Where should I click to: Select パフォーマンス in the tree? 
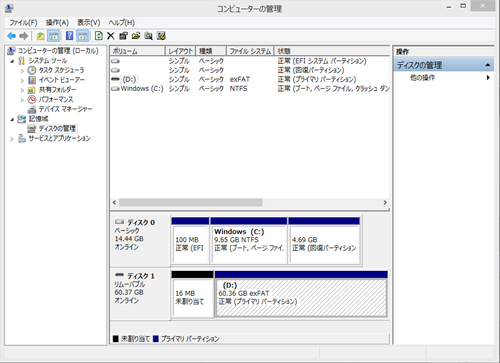(56, 99)
